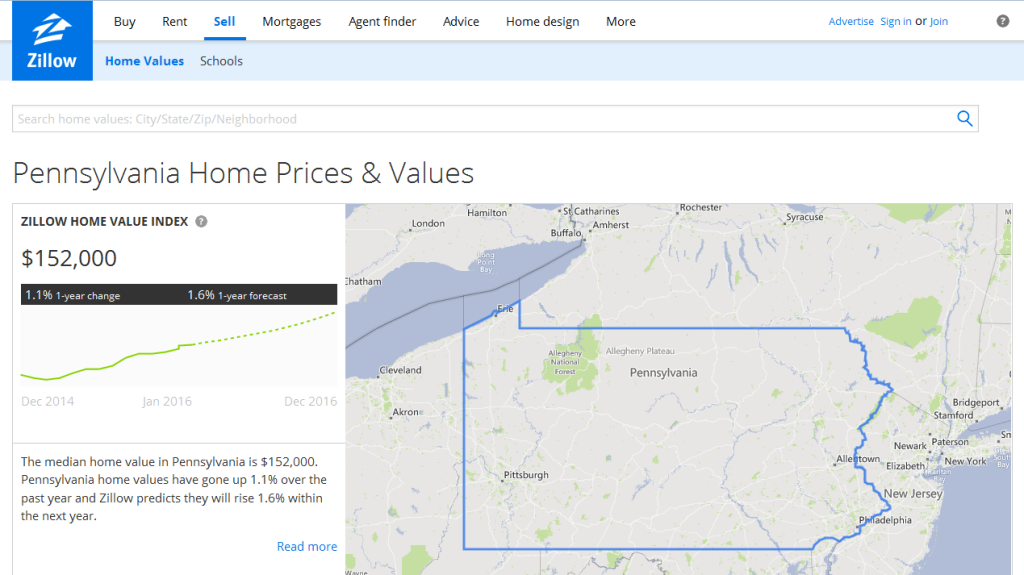The height and width of the screenshot is (575, 1024).
Task: Click Pittsburgh on the map
Action: click(x=526, y=475)
